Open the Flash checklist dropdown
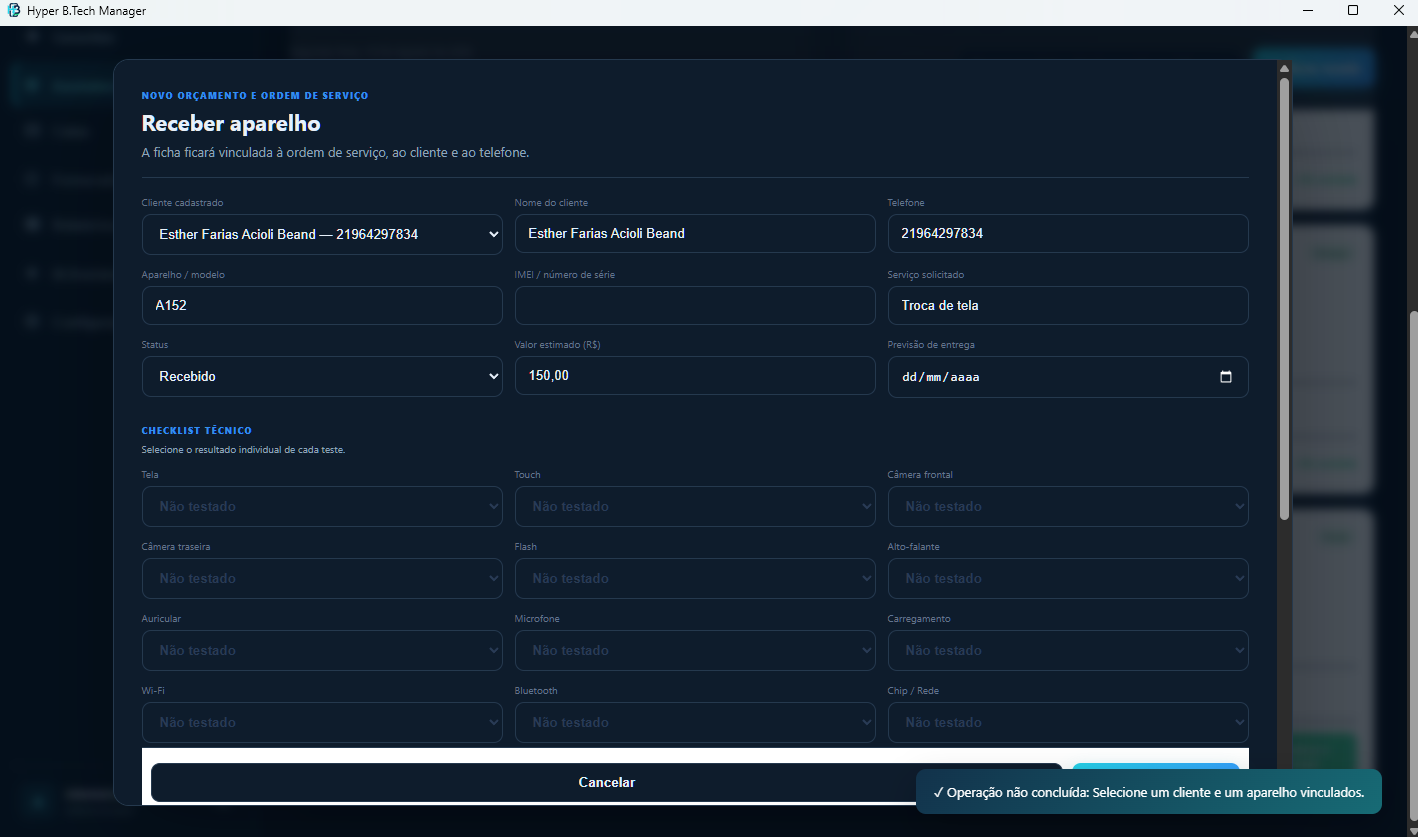This screenshot has width=1418, height=837. tap(695, 578)
